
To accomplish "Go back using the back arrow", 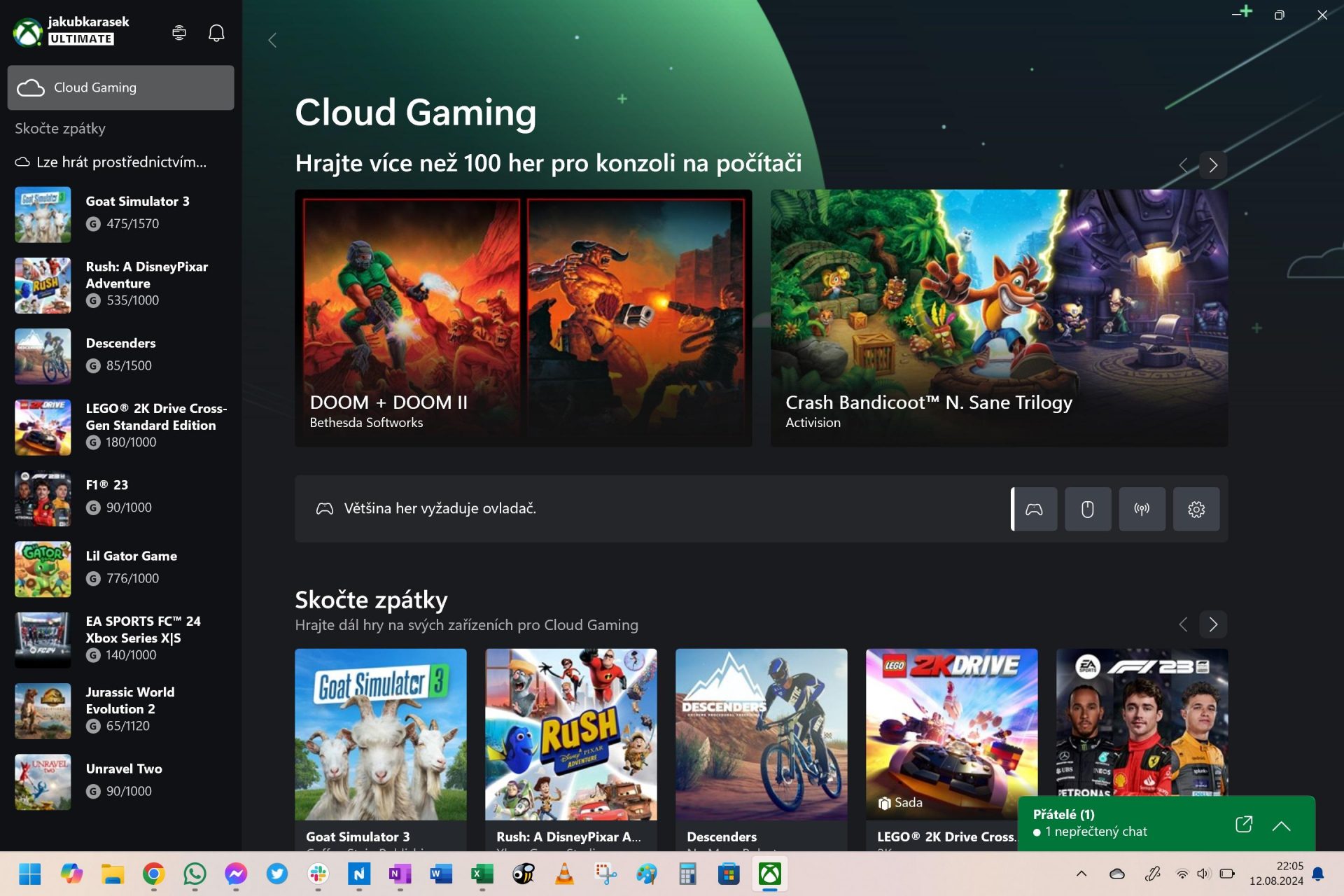I will click(272, 41).
